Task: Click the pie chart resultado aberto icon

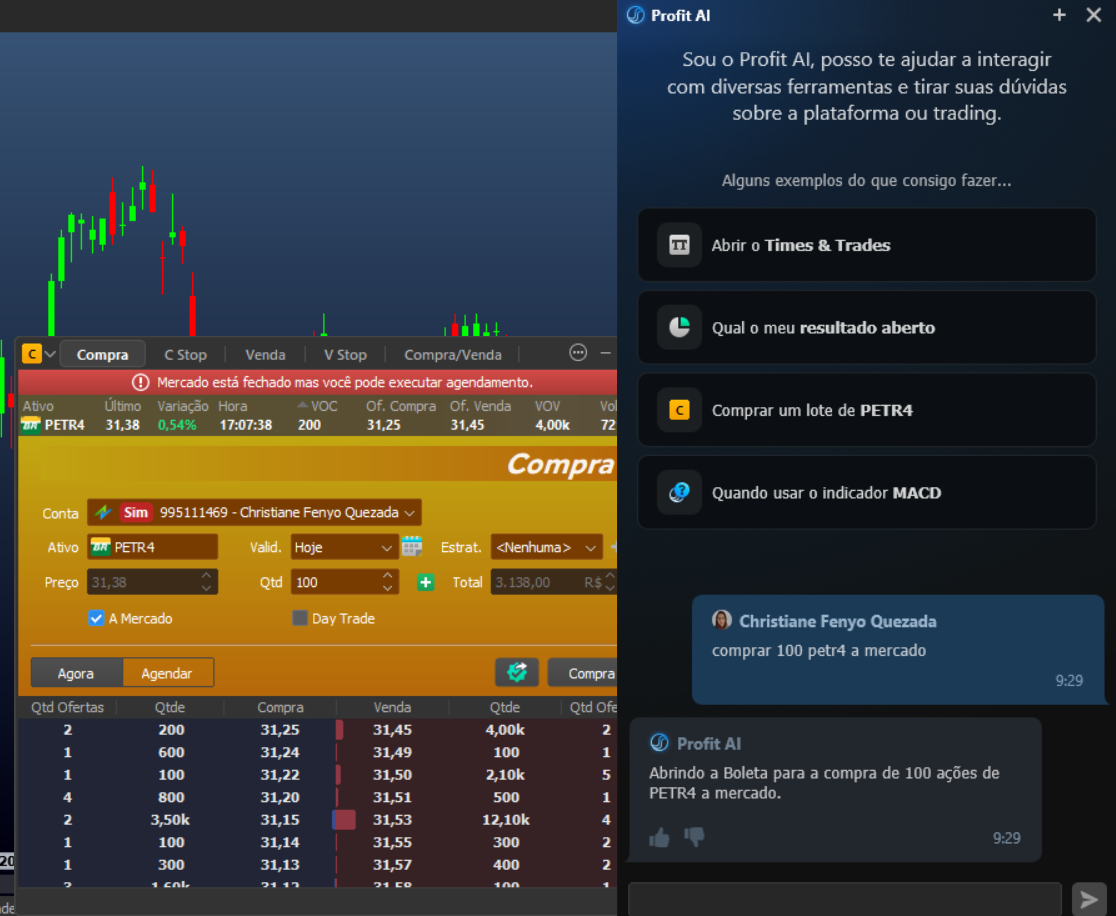Action: pos(679,327)
